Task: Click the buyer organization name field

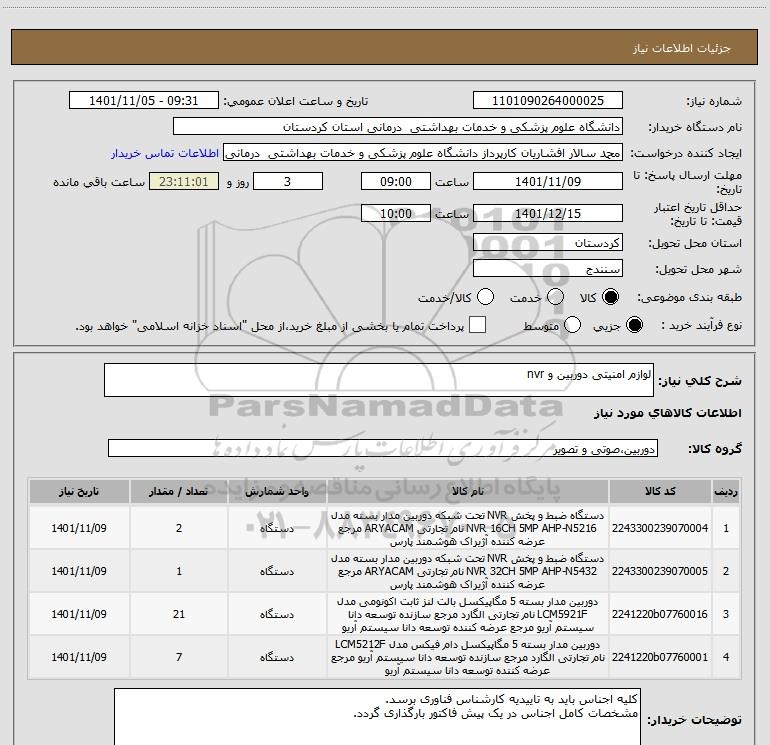Action: (x=398, y=127)
